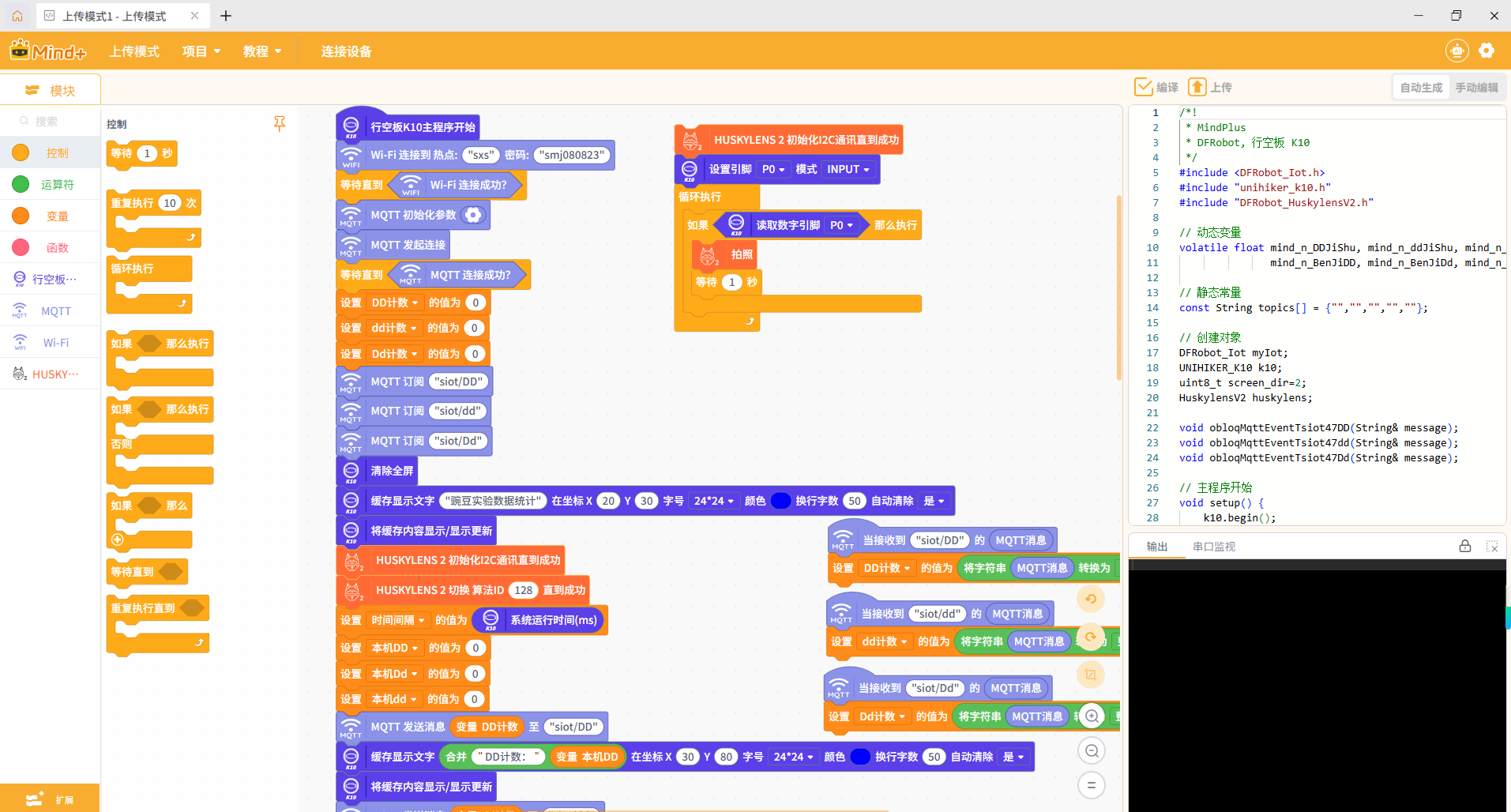This screenshot has width=1511, height=812.
Task: Zoom in on the block workspace
Action: tap(1092, 716)
